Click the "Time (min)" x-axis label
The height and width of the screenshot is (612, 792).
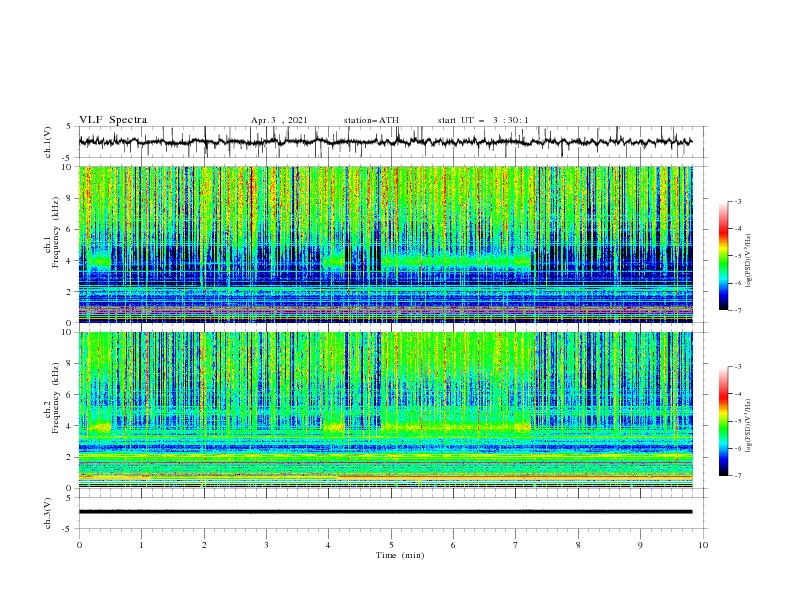coord(400,555)
